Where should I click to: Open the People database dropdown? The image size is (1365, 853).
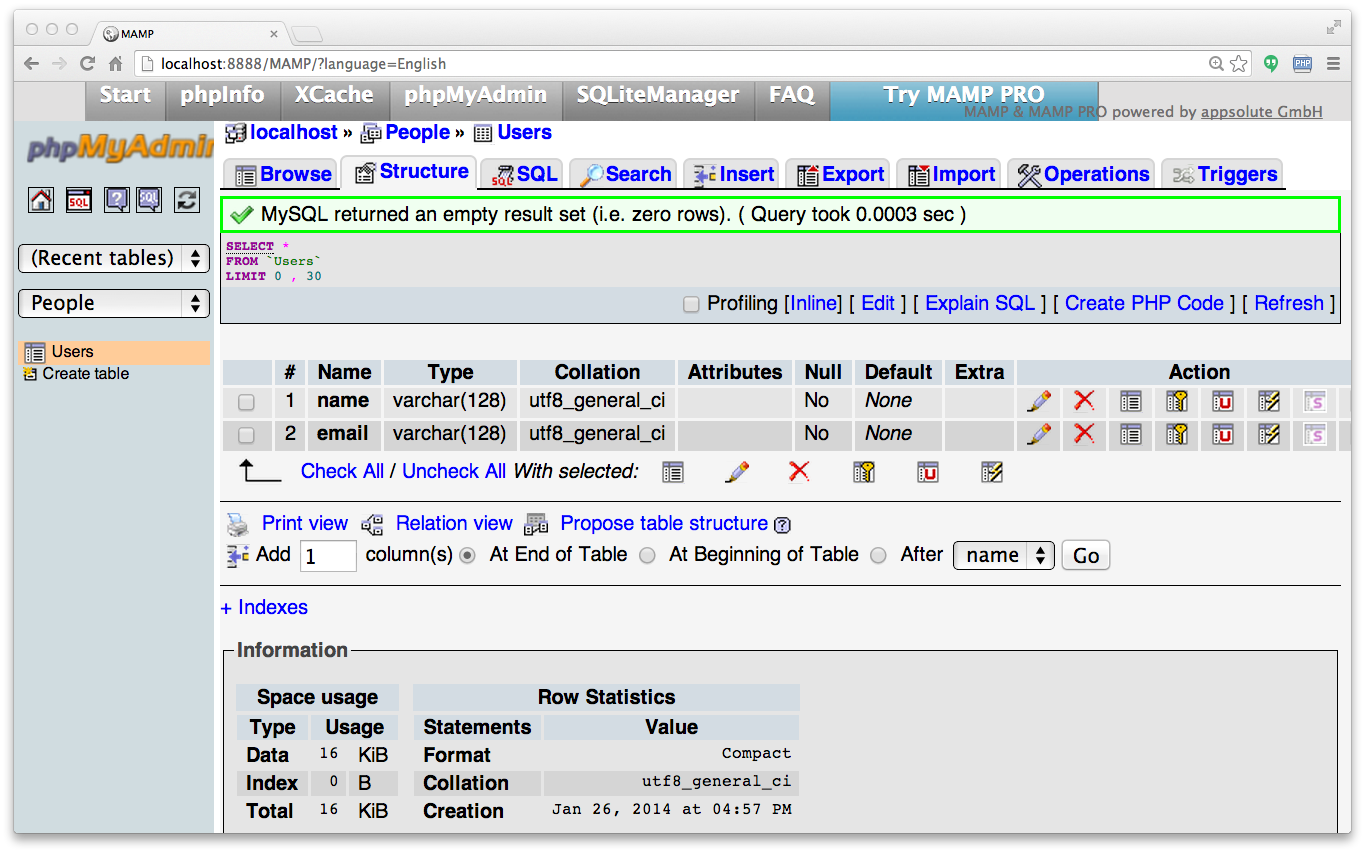114,303
